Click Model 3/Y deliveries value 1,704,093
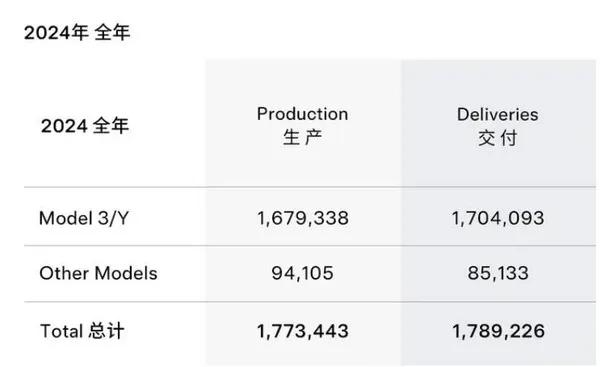The width and height of the screenshot is (600, 367). coord(497,218)
